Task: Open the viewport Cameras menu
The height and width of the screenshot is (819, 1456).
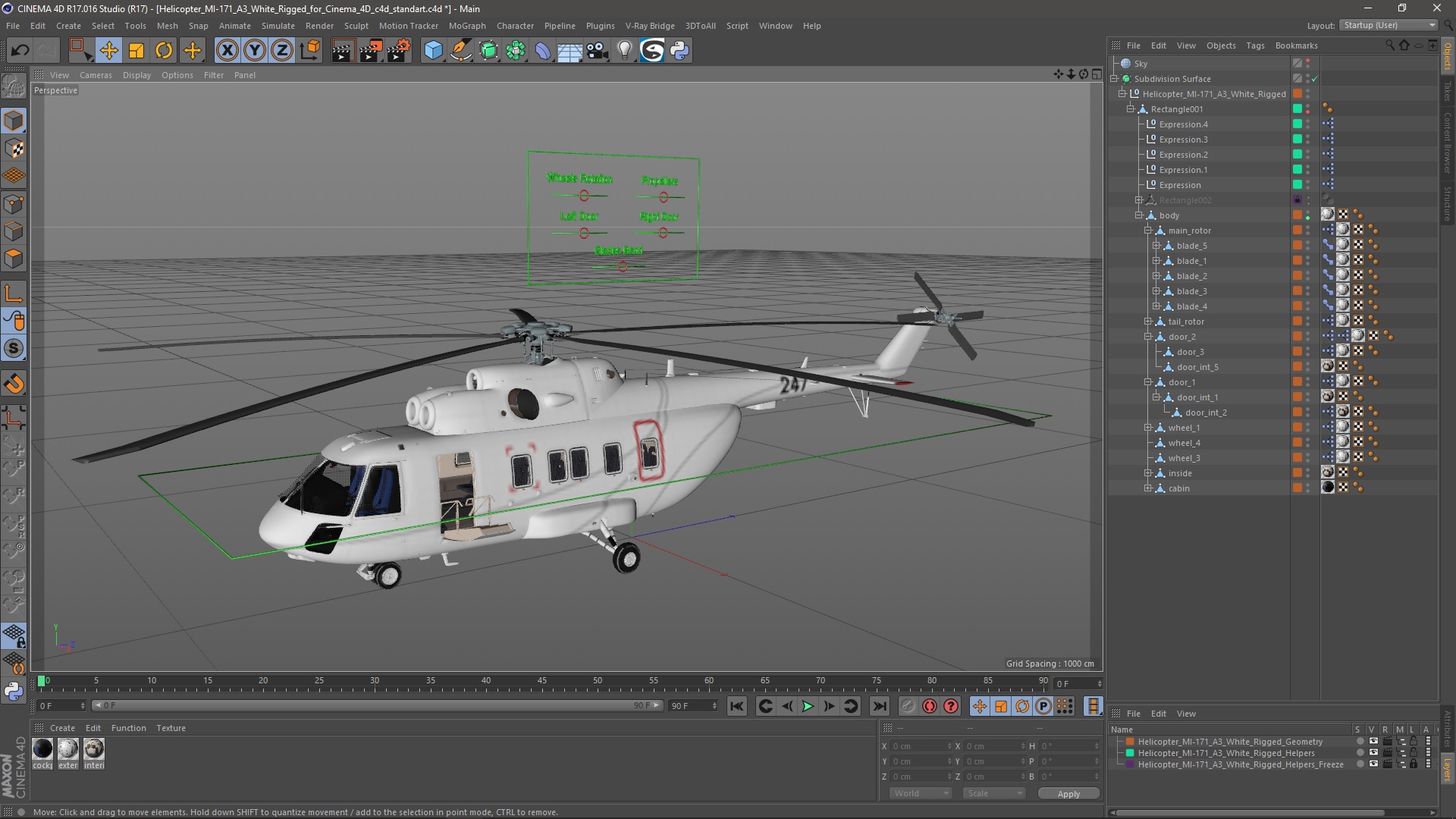Action: tap(96, 75)
